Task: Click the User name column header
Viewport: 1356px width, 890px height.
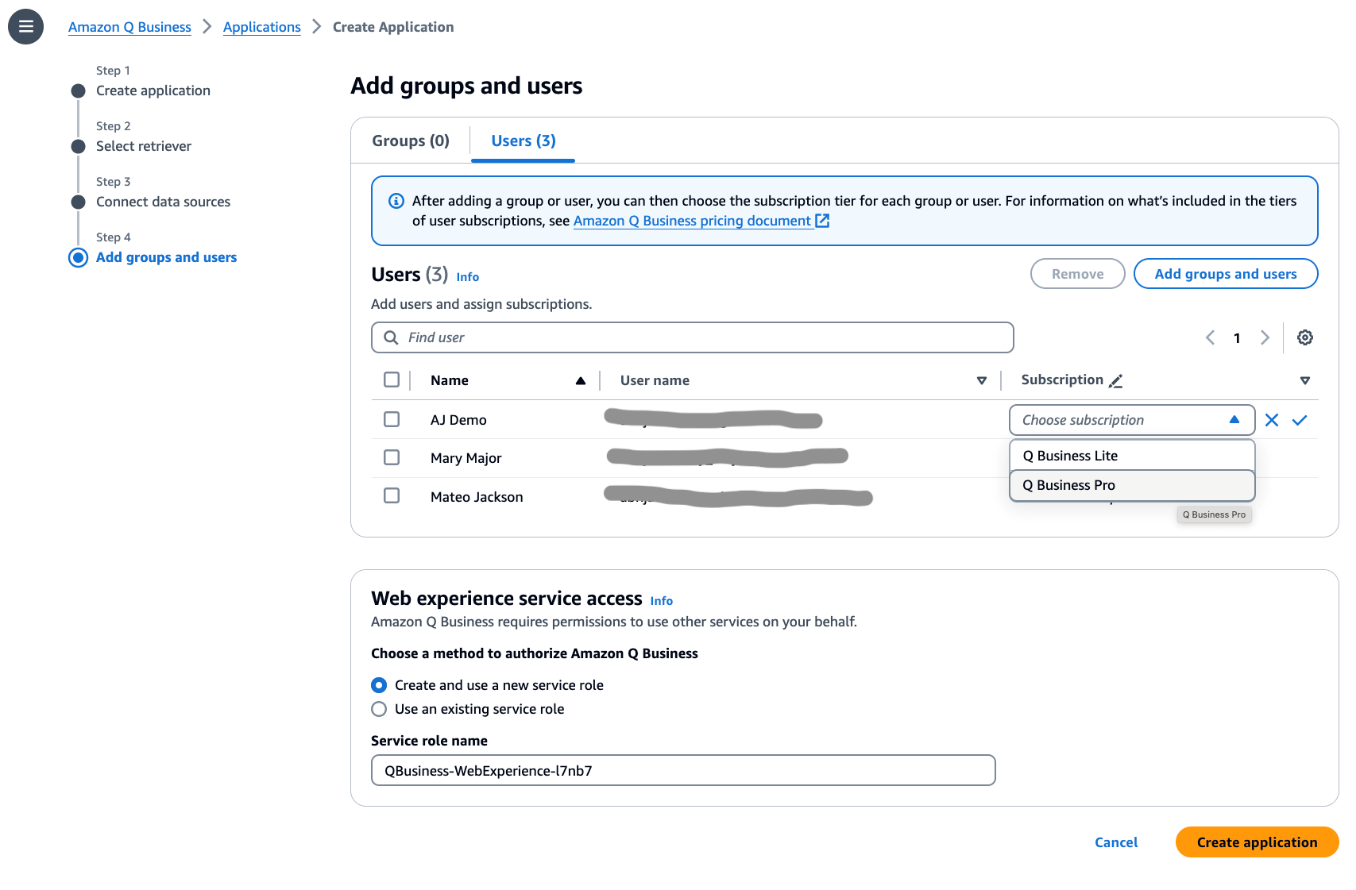Action: coord(655,381)
